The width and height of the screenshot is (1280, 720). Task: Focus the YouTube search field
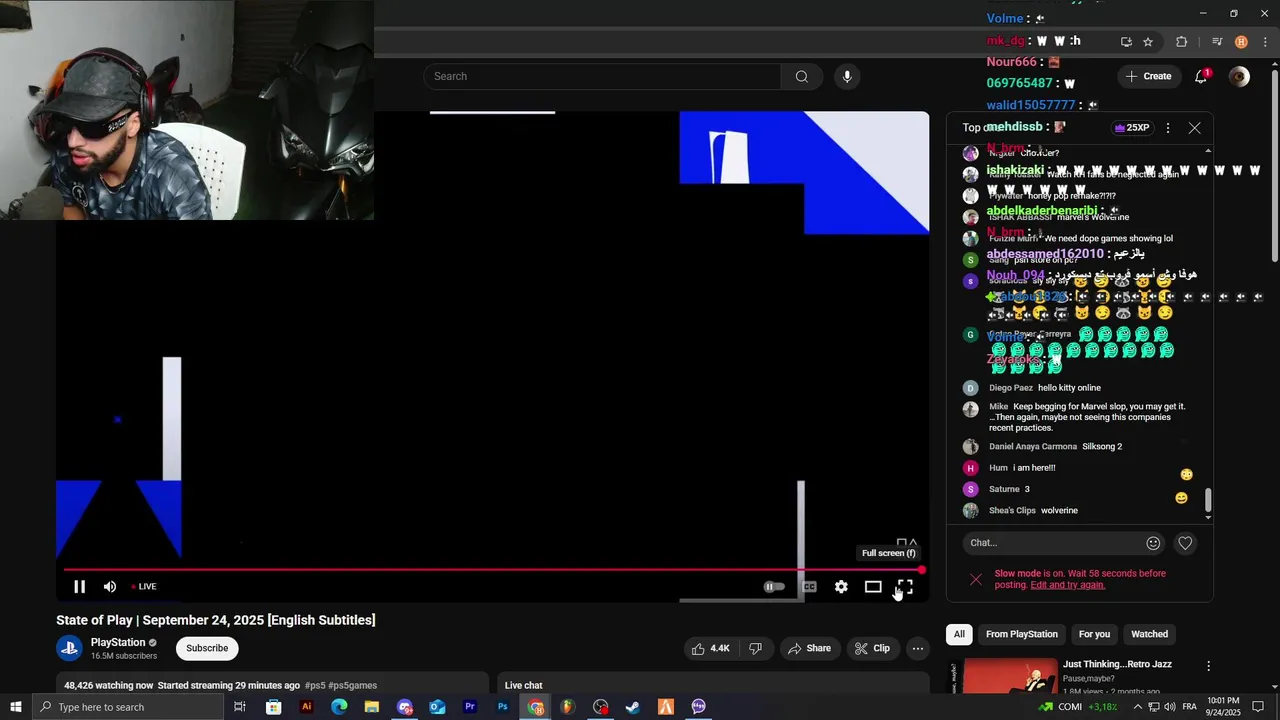(x=602, y=76)
